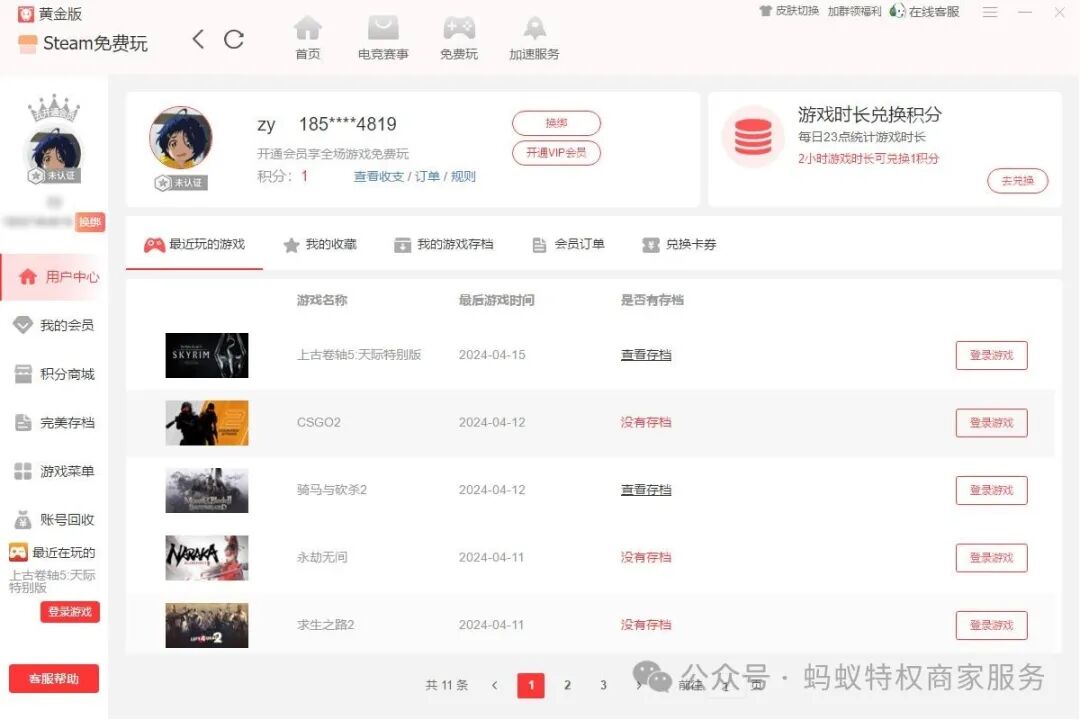Image resolution: width=1080 pixels, height=720 pixels.
Task: Open 账号回收 account recycling sidebar entry
Action: 63,519
